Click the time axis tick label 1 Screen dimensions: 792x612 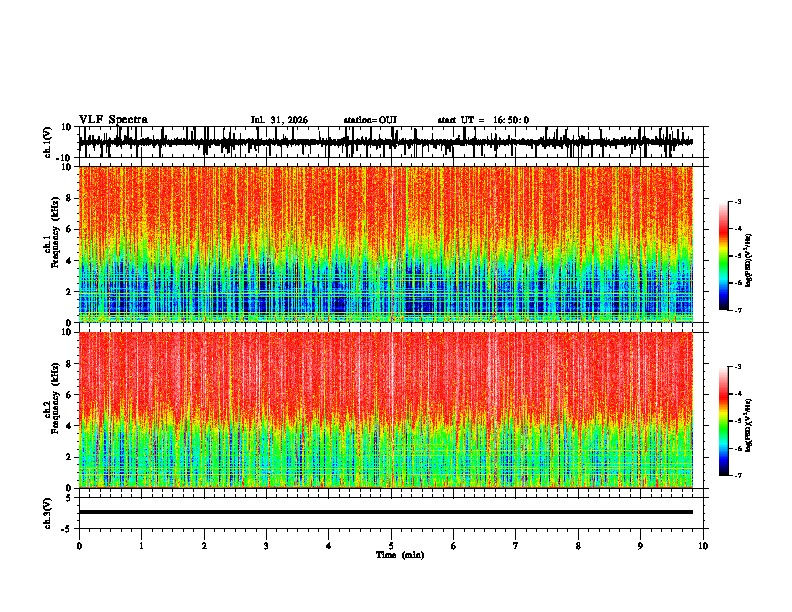pos(141,546)
